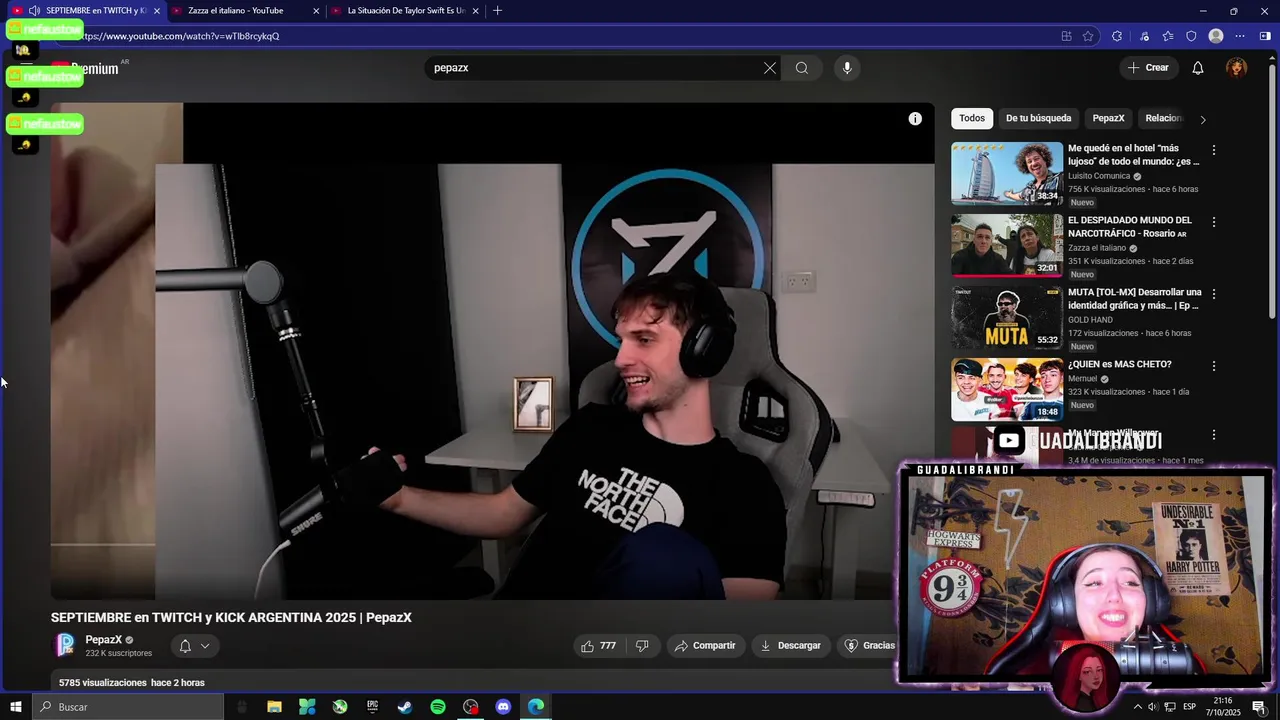Open the PepazX channel name link

click(x=104, y=640)
